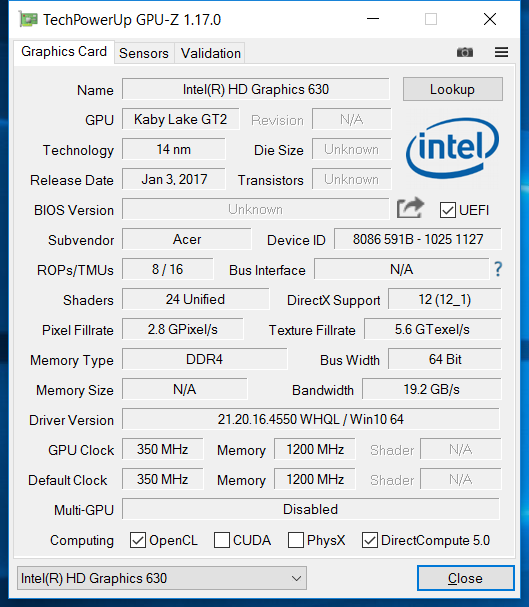This screenshot has height=607, width=529.
Task: Open the hamburger menu icon
Action: tap(502, 52)
